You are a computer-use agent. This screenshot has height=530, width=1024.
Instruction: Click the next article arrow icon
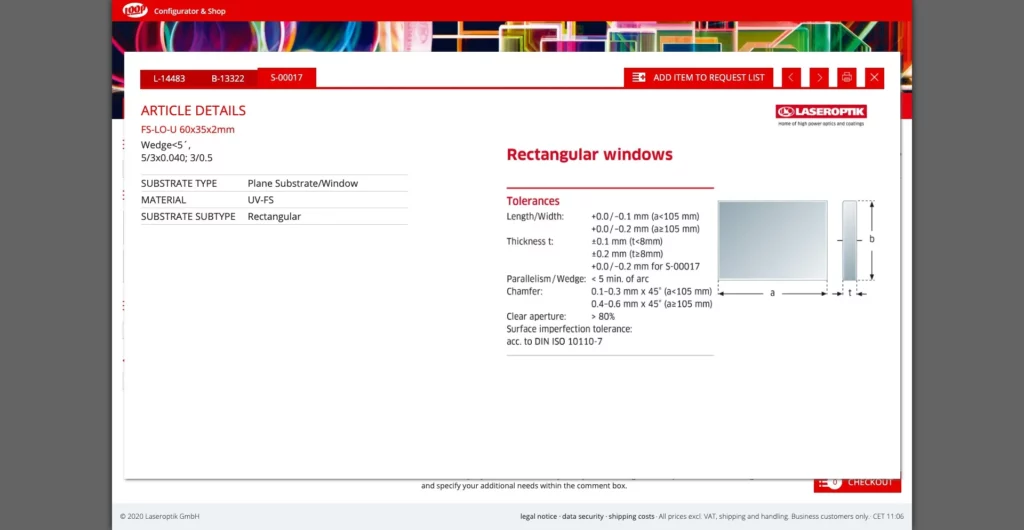[819, 77]
